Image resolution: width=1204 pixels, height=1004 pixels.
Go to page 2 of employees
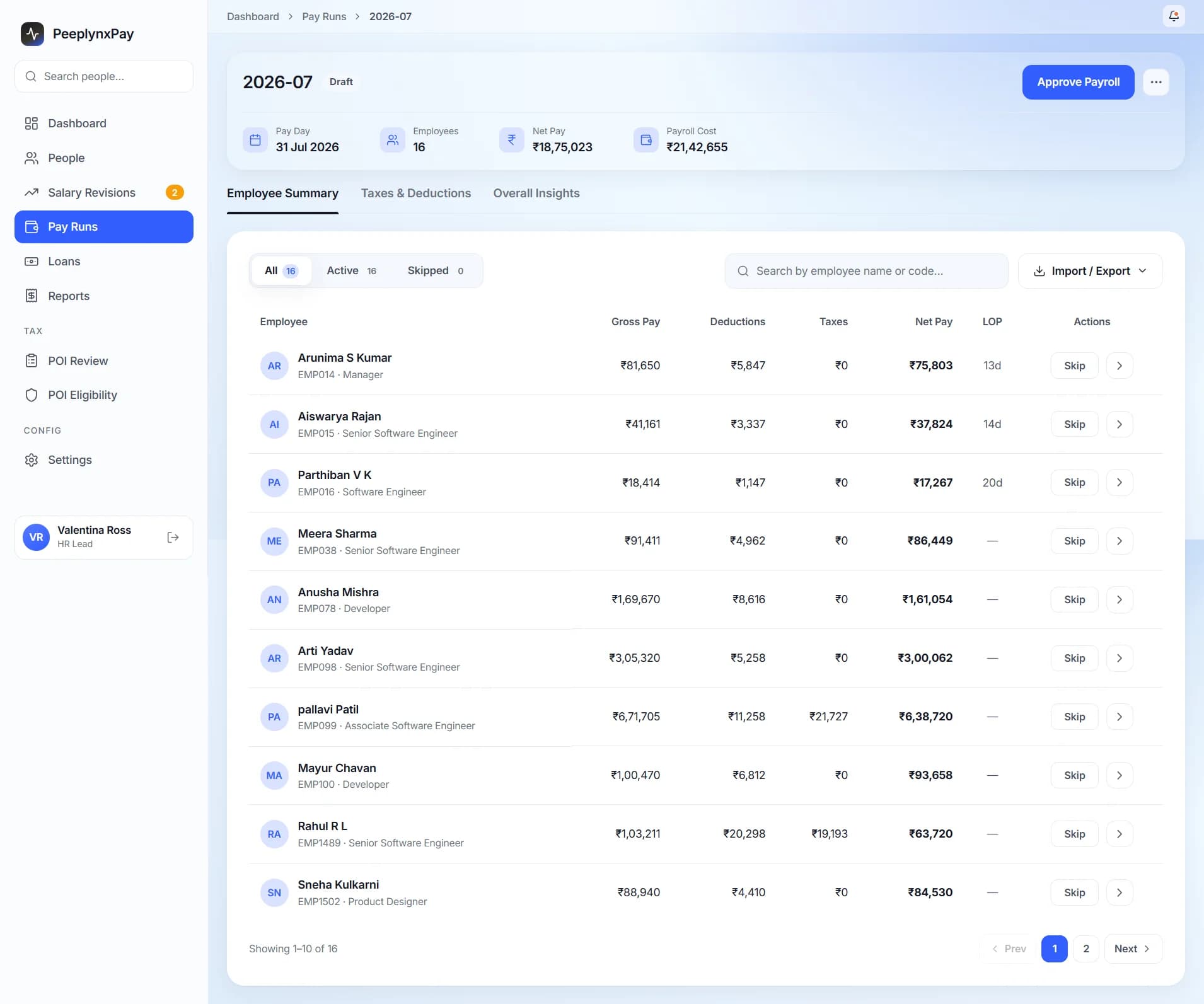1085,949
